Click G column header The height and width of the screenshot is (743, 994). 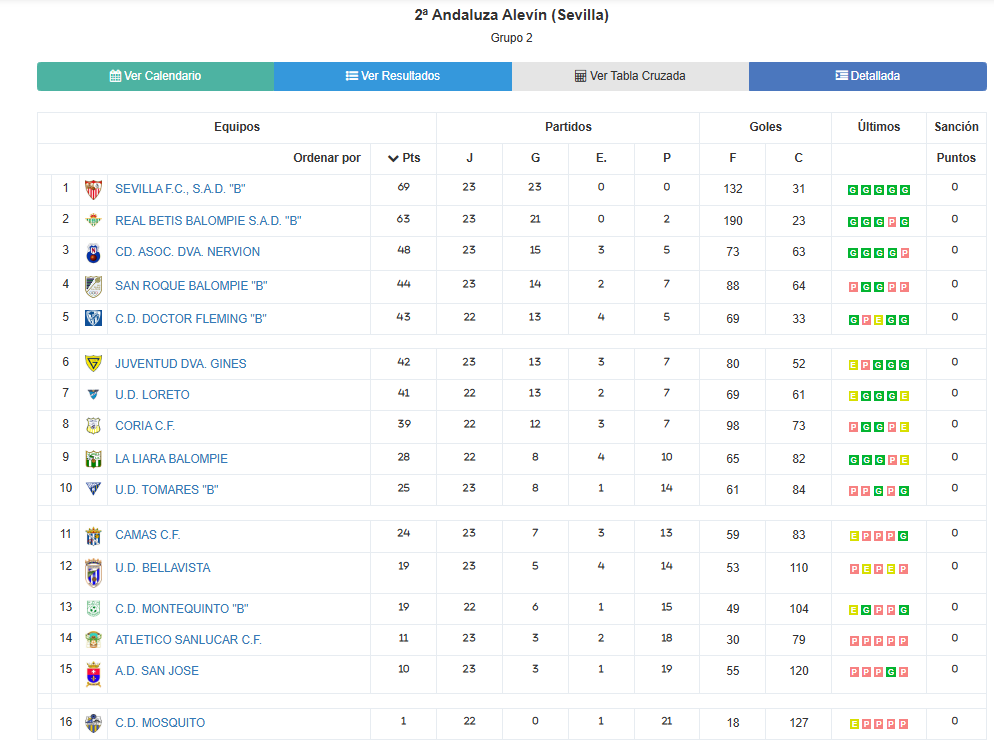coord(535,158)
